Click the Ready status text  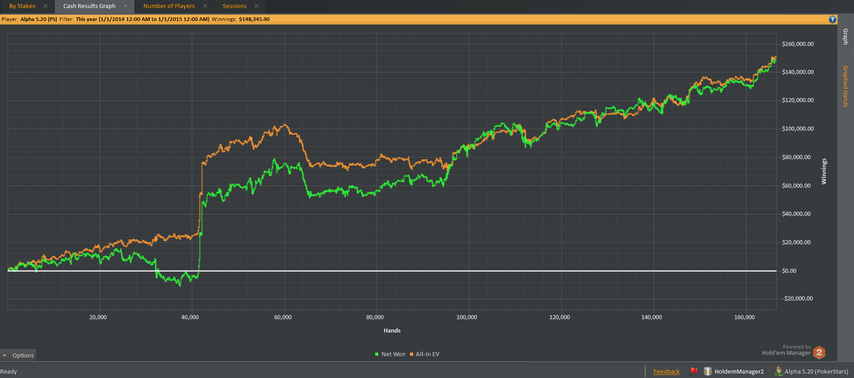click(9, 372)
